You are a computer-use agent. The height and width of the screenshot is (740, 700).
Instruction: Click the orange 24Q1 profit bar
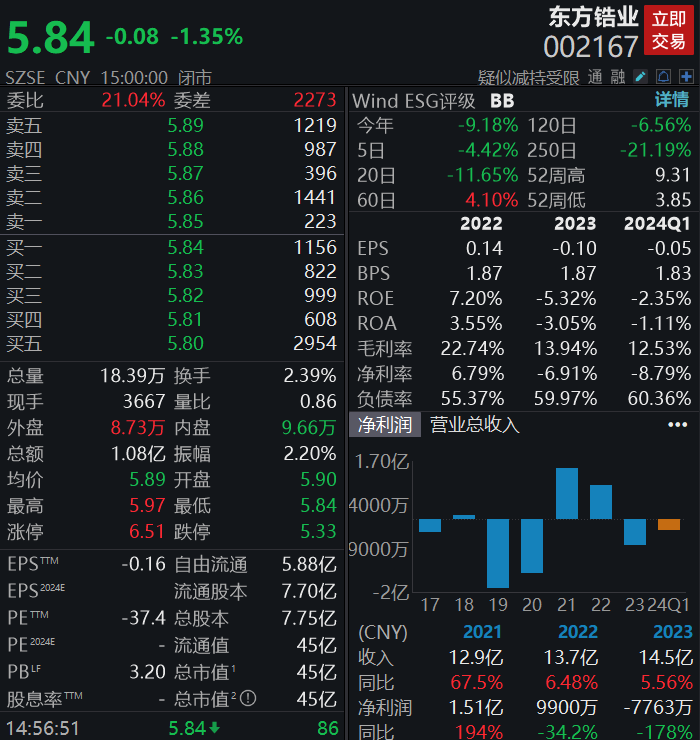[669, 524]
